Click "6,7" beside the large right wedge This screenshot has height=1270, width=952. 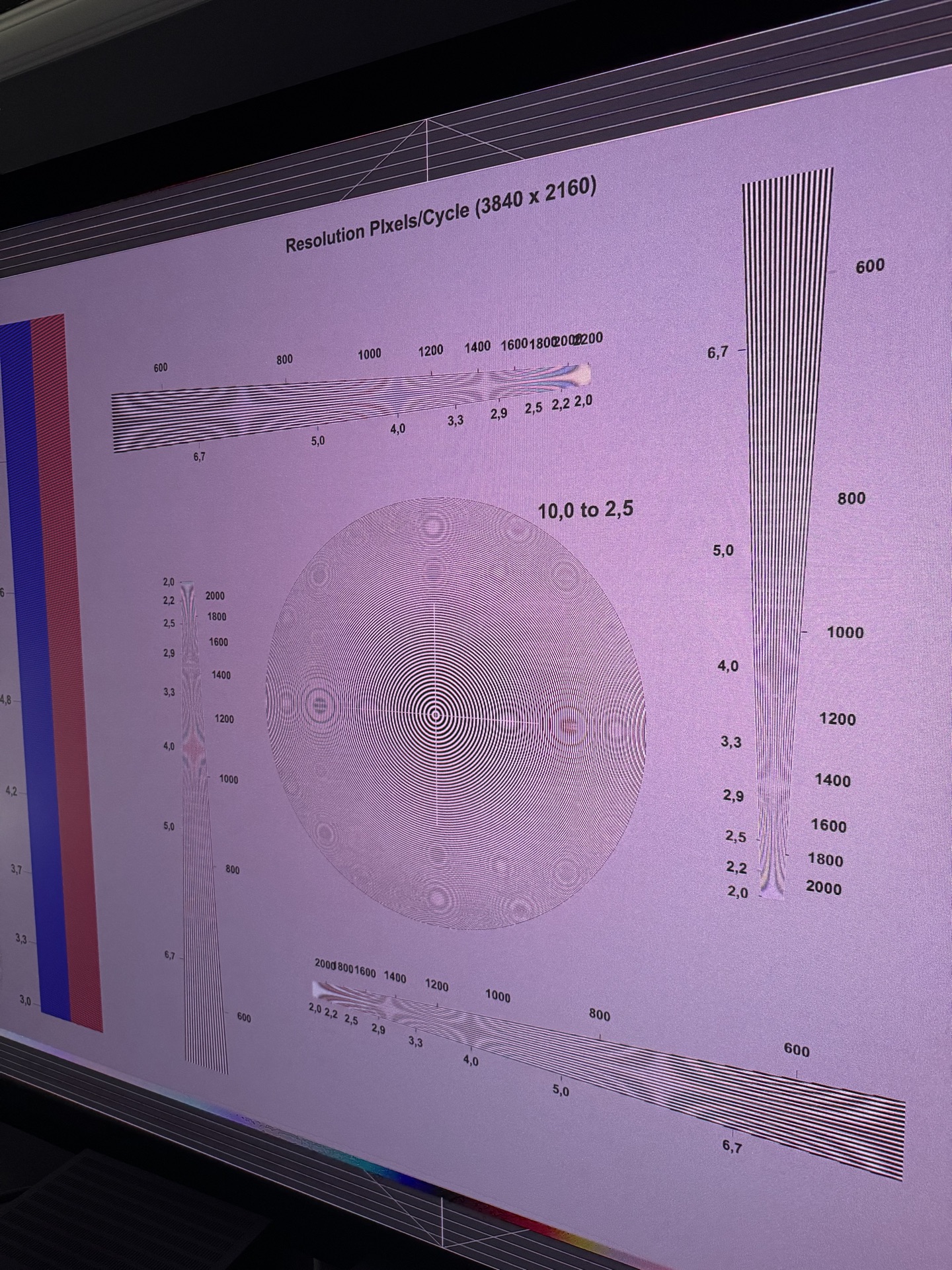point(717,353)
